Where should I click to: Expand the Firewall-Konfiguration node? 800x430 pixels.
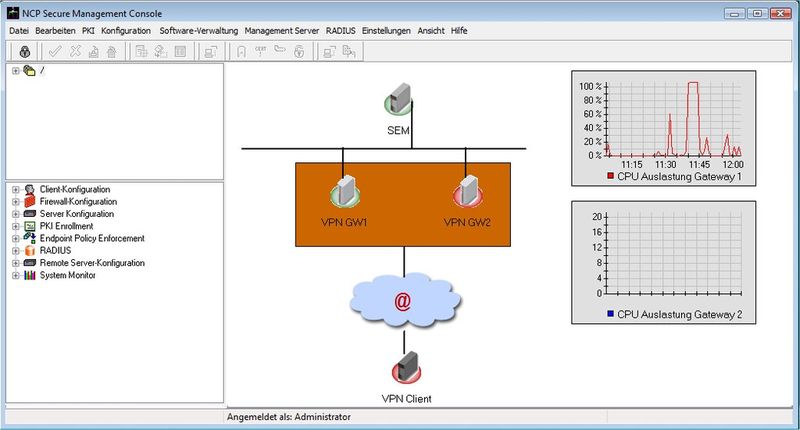15,201
